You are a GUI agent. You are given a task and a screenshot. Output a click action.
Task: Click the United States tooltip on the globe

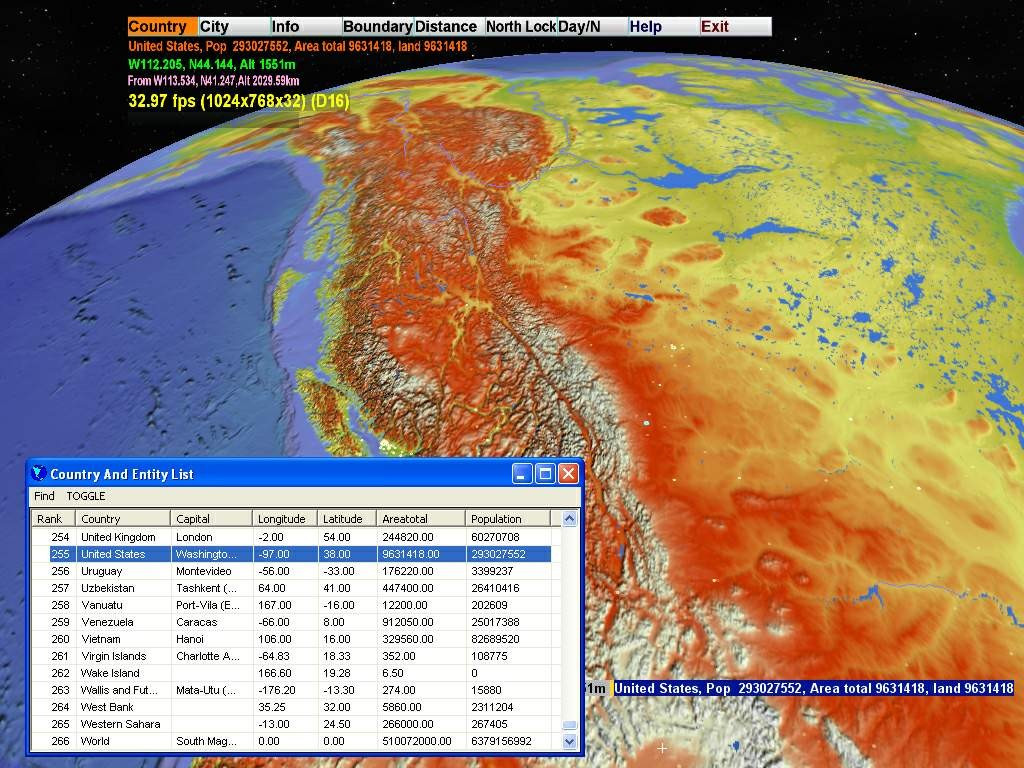point(814,688)
